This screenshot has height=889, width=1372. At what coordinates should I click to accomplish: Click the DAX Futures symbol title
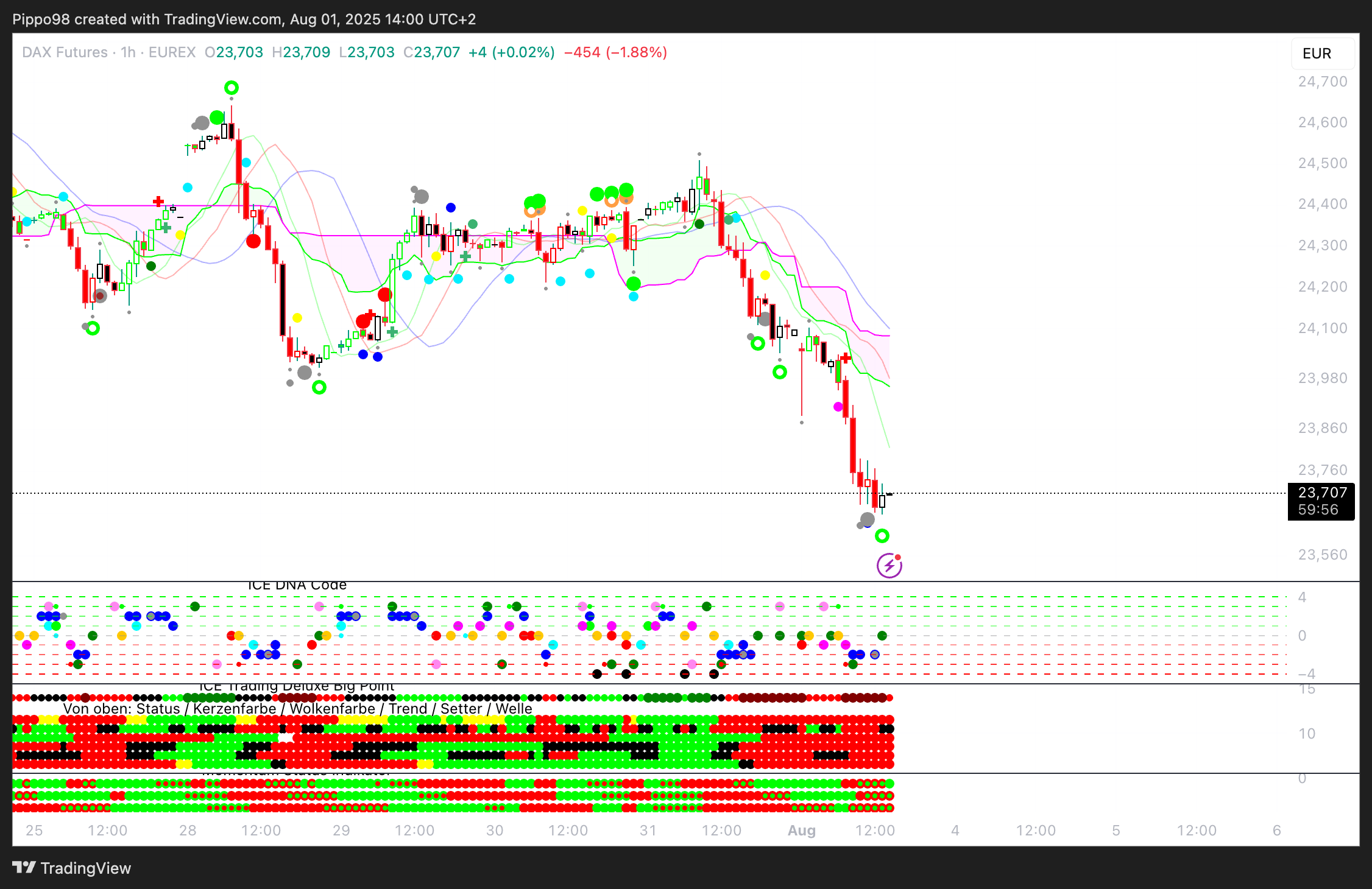click(65, 52)
